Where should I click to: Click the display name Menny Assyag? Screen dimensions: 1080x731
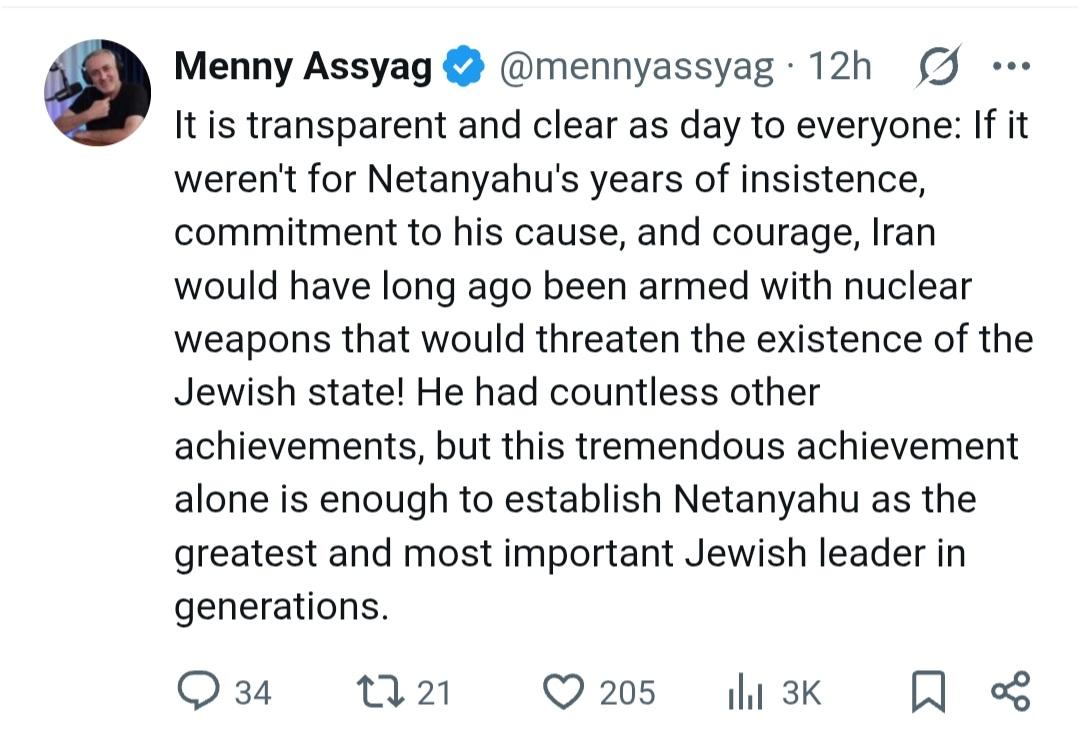click(302, 68)
